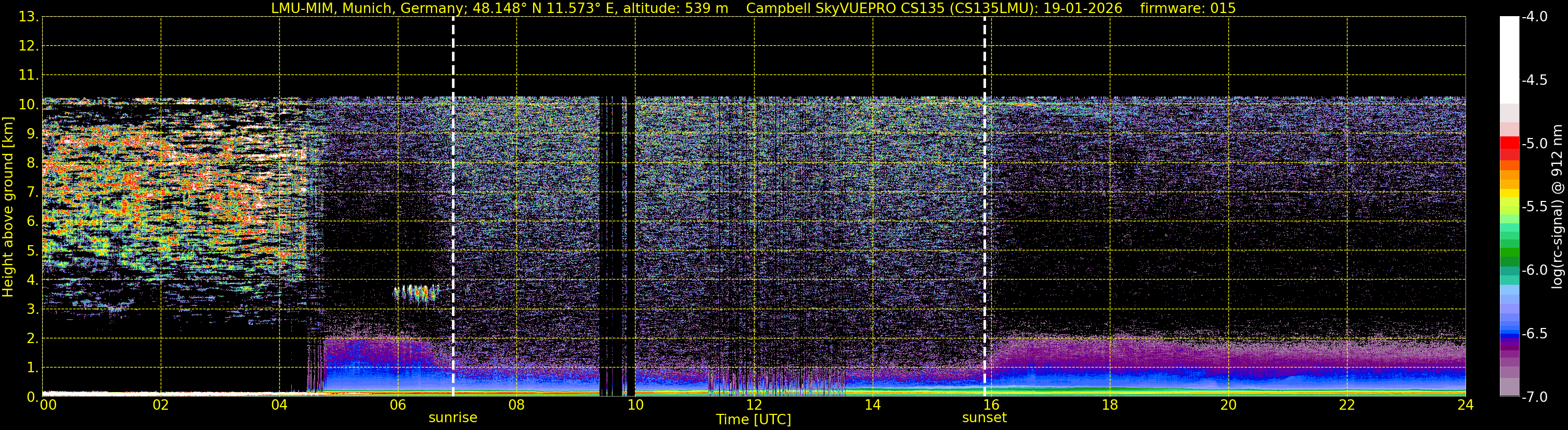Click the 'sunset' label below the axis
The image size is (1568, 430).
tap(984, 418)
